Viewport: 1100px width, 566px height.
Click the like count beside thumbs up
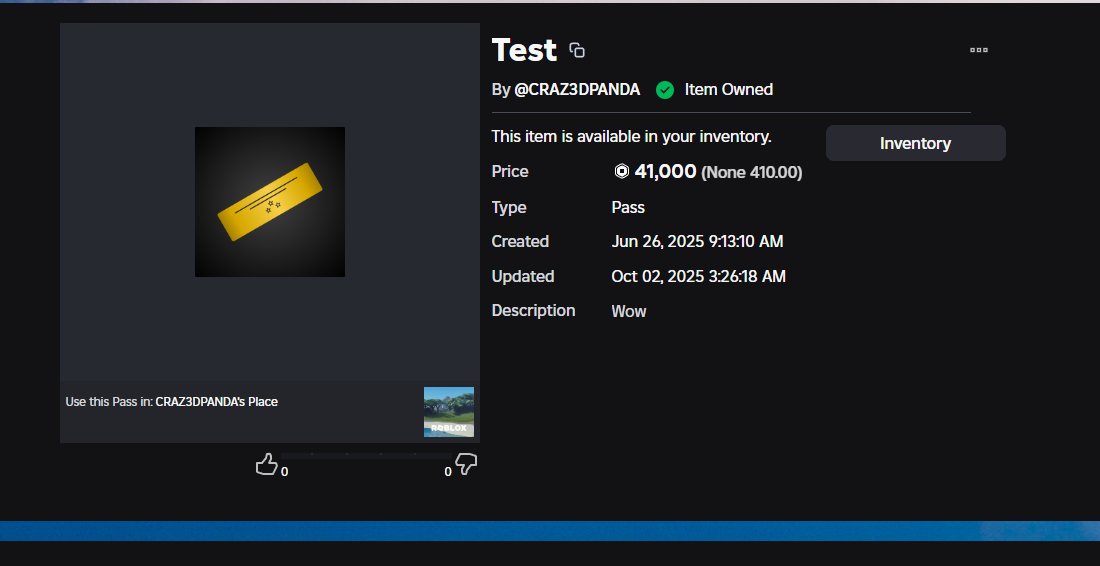pos(284,472)
